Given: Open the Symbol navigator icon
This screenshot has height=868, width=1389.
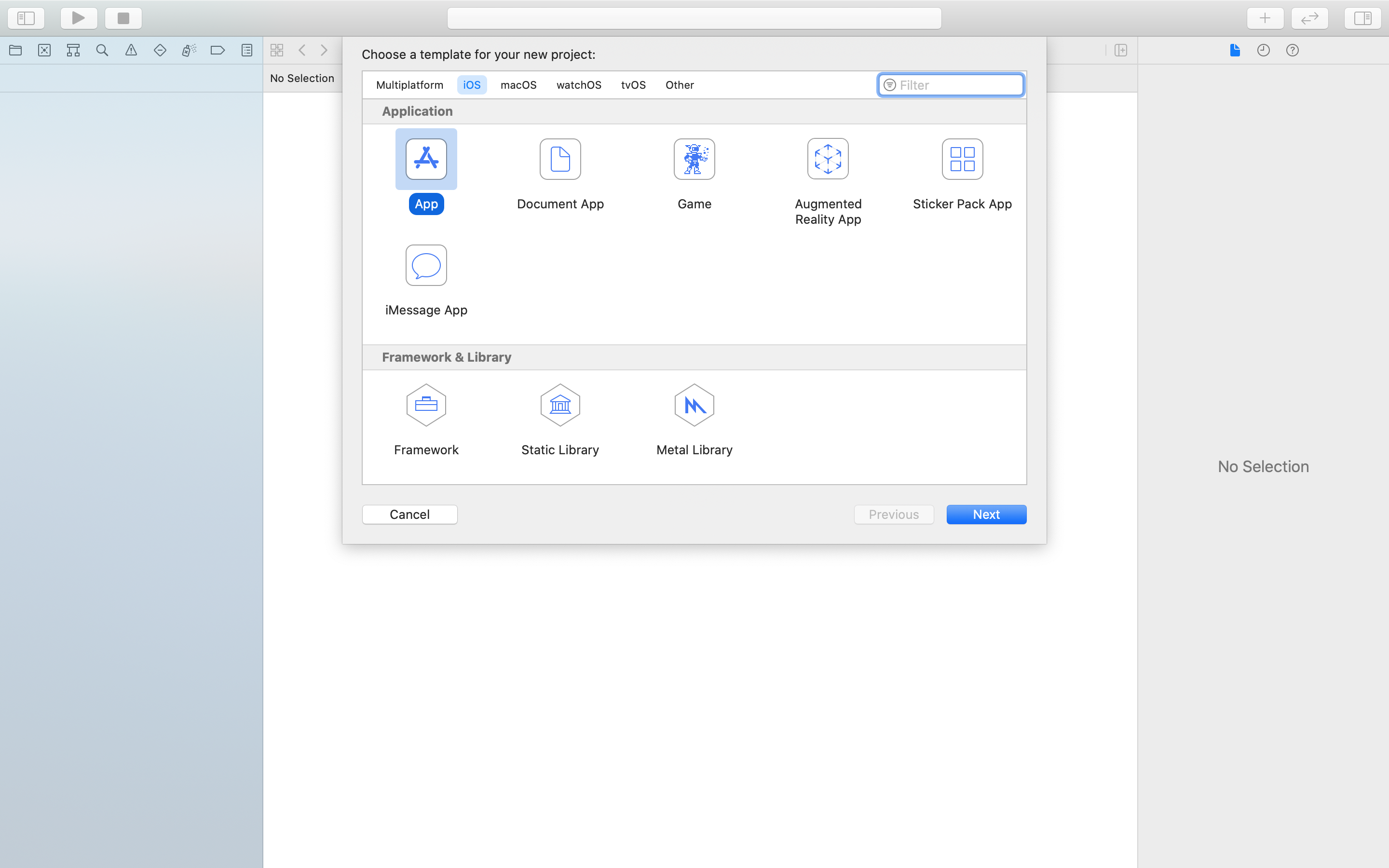Looking at the screenshot, I should click(73, 51).
